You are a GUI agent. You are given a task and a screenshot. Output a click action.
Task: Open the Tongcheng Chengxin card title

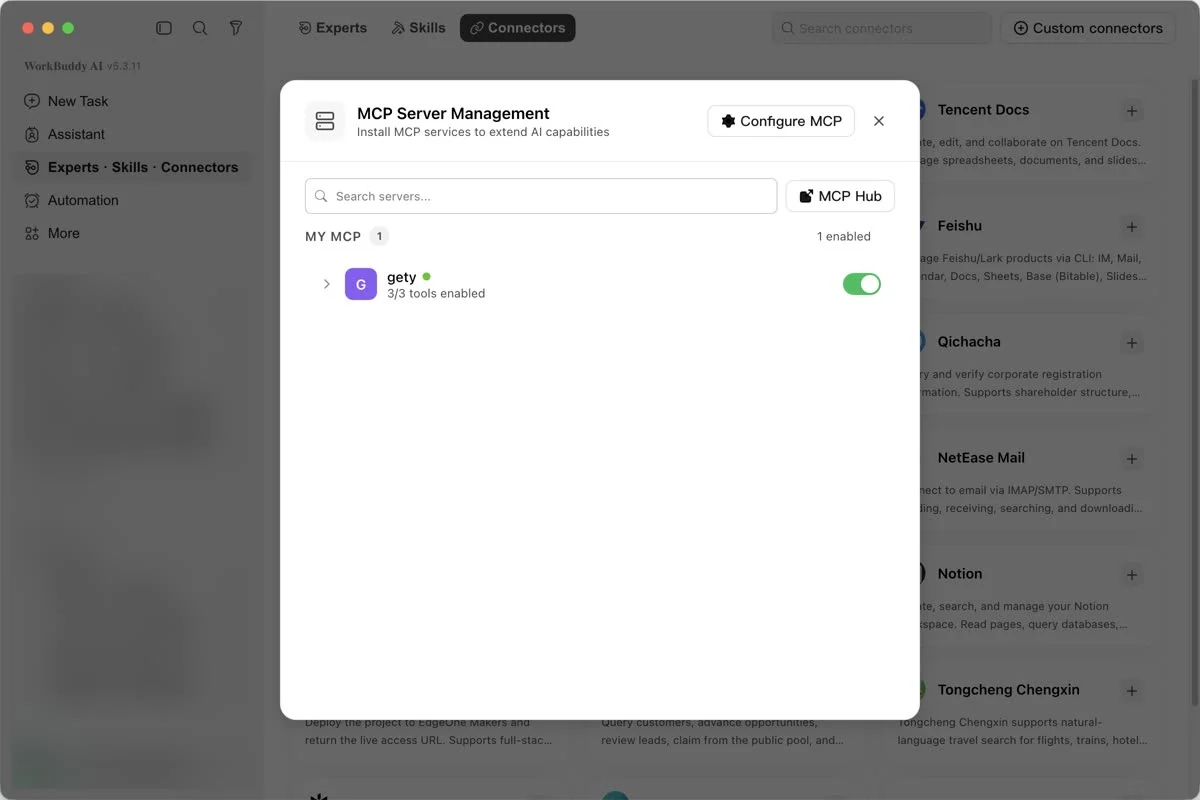1008,690
